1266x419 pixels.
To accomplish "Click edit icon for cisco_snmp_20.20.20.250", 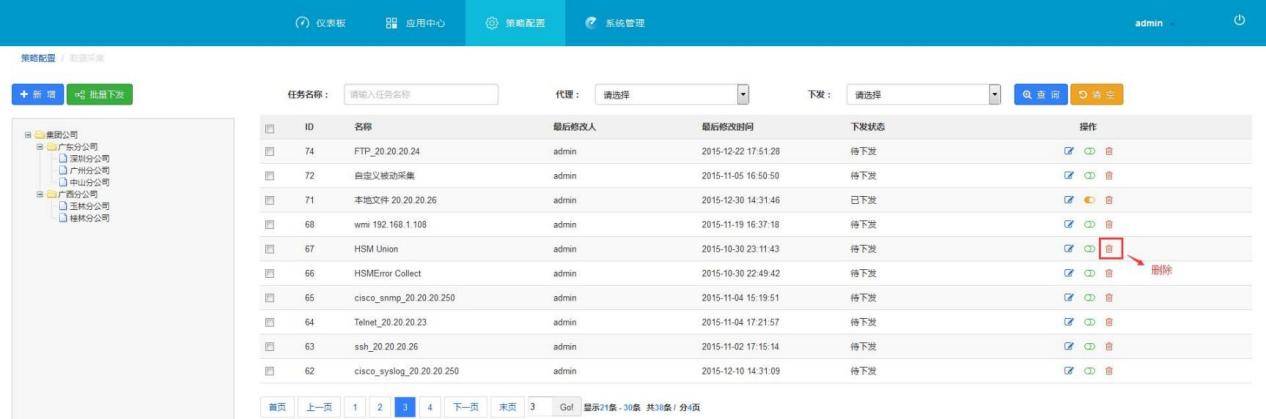I will pyautogui.click(x=1069, y=298).
